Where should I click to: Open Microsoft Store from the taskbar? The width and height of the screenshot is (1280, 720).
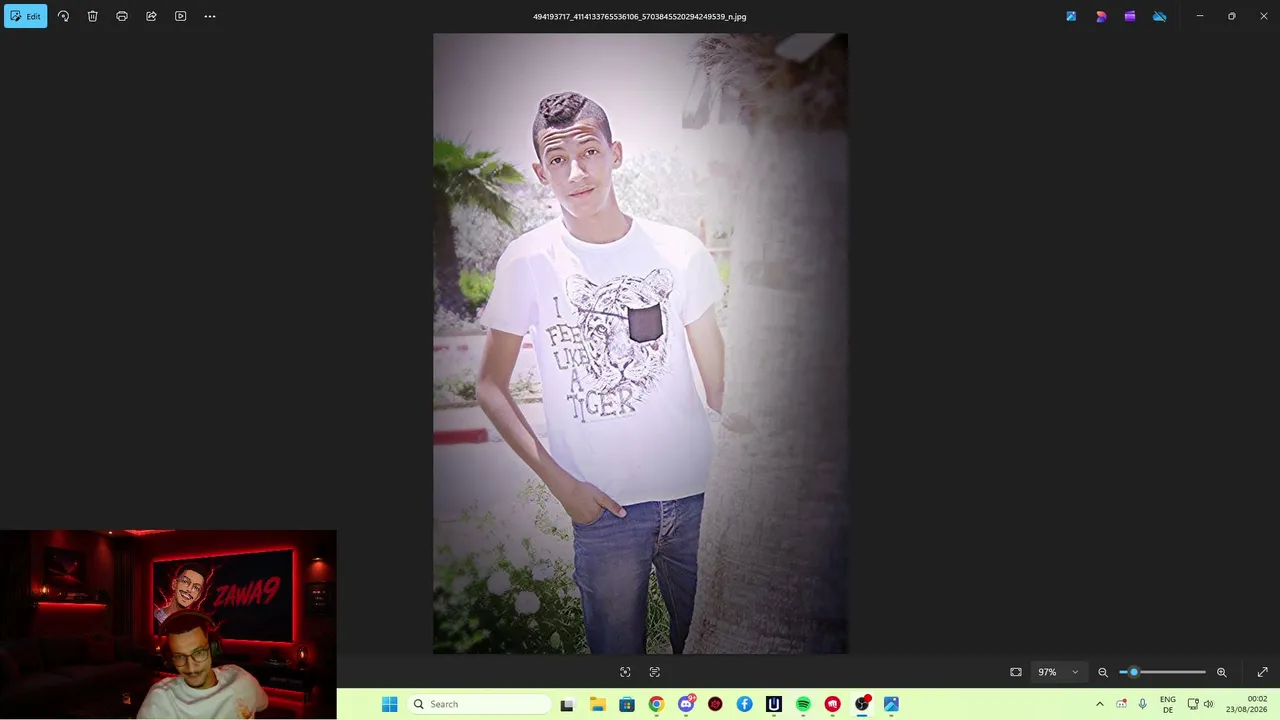[627, 704]
